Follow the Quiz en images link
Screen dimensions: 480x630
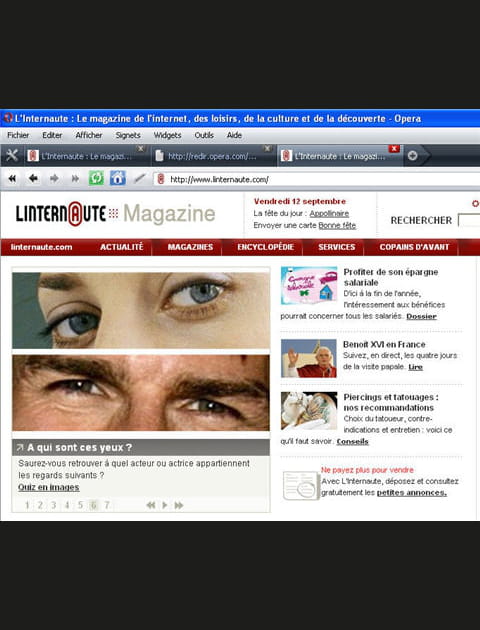click(49, 487)
